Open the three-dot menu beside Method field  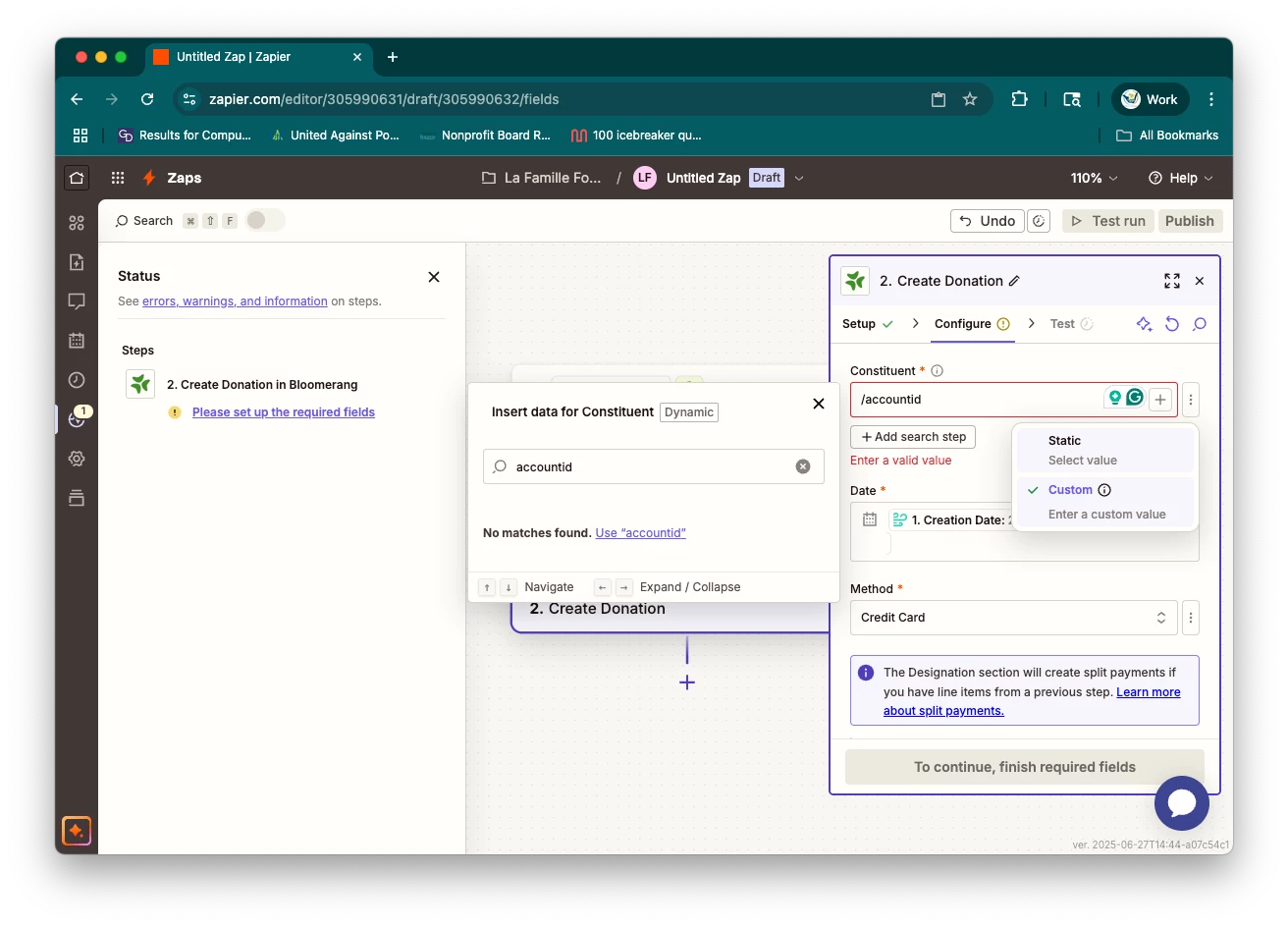pyautogui.click(x=1191, y=618)
